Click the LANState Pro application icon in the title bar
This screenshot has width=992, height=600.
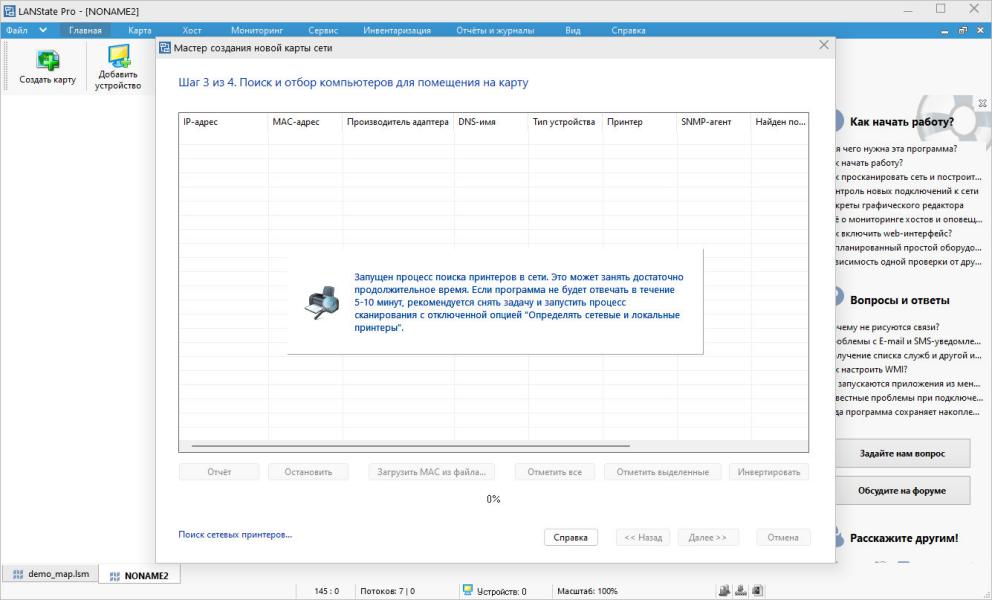tap(9, 11)
